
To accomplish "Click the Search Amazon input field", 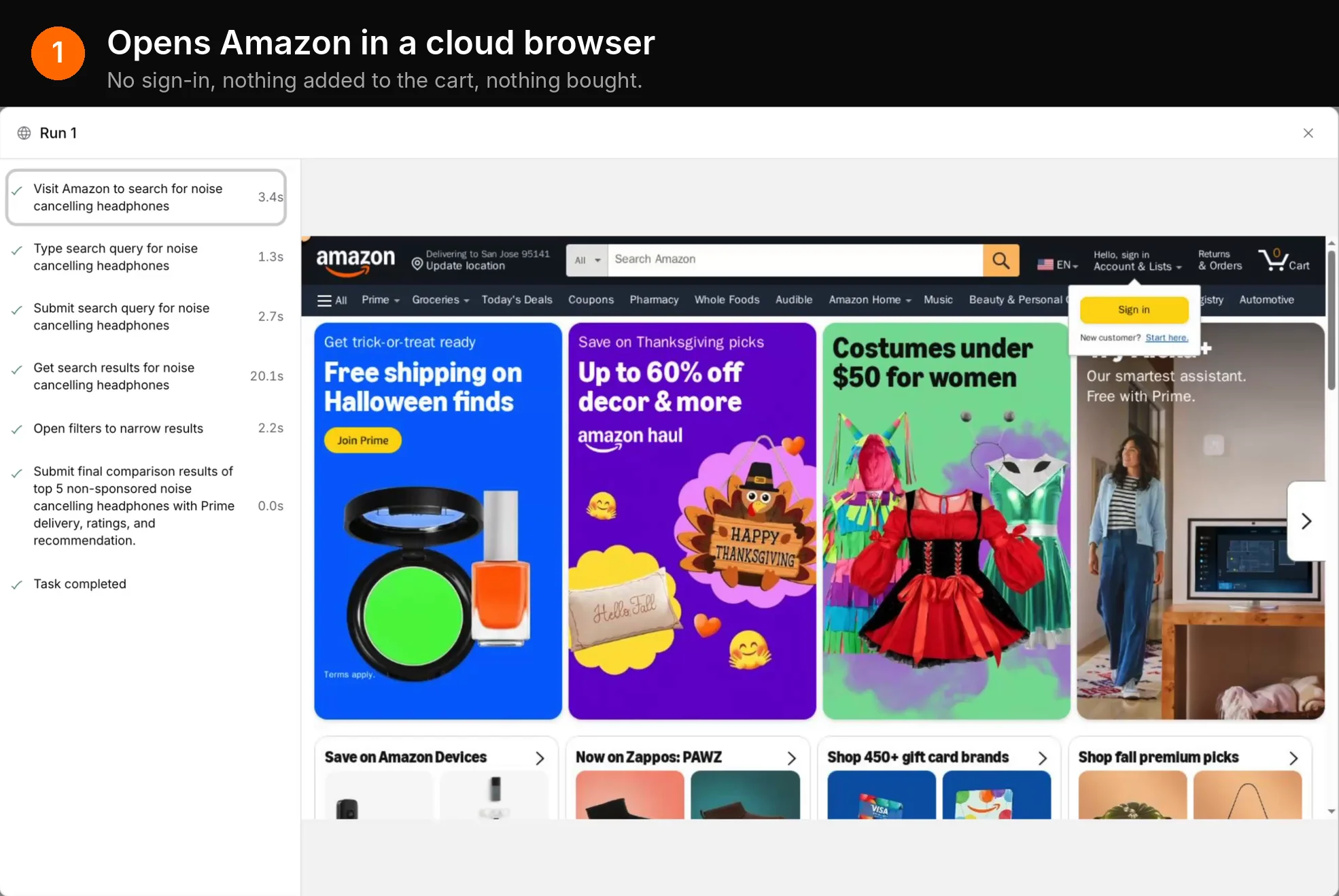I will (795, 260).
